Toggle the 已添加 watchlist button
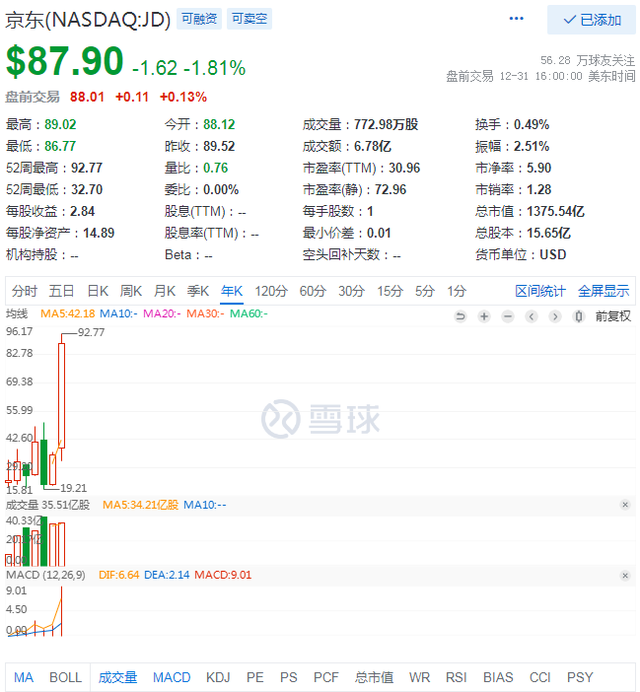This screenshot has height=692, width=640. click(591, 19)
